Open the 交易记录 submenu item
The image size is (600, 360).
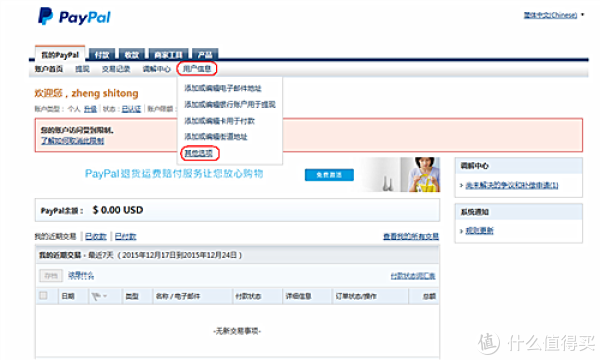pyautogui.click(x=116, y=69)
